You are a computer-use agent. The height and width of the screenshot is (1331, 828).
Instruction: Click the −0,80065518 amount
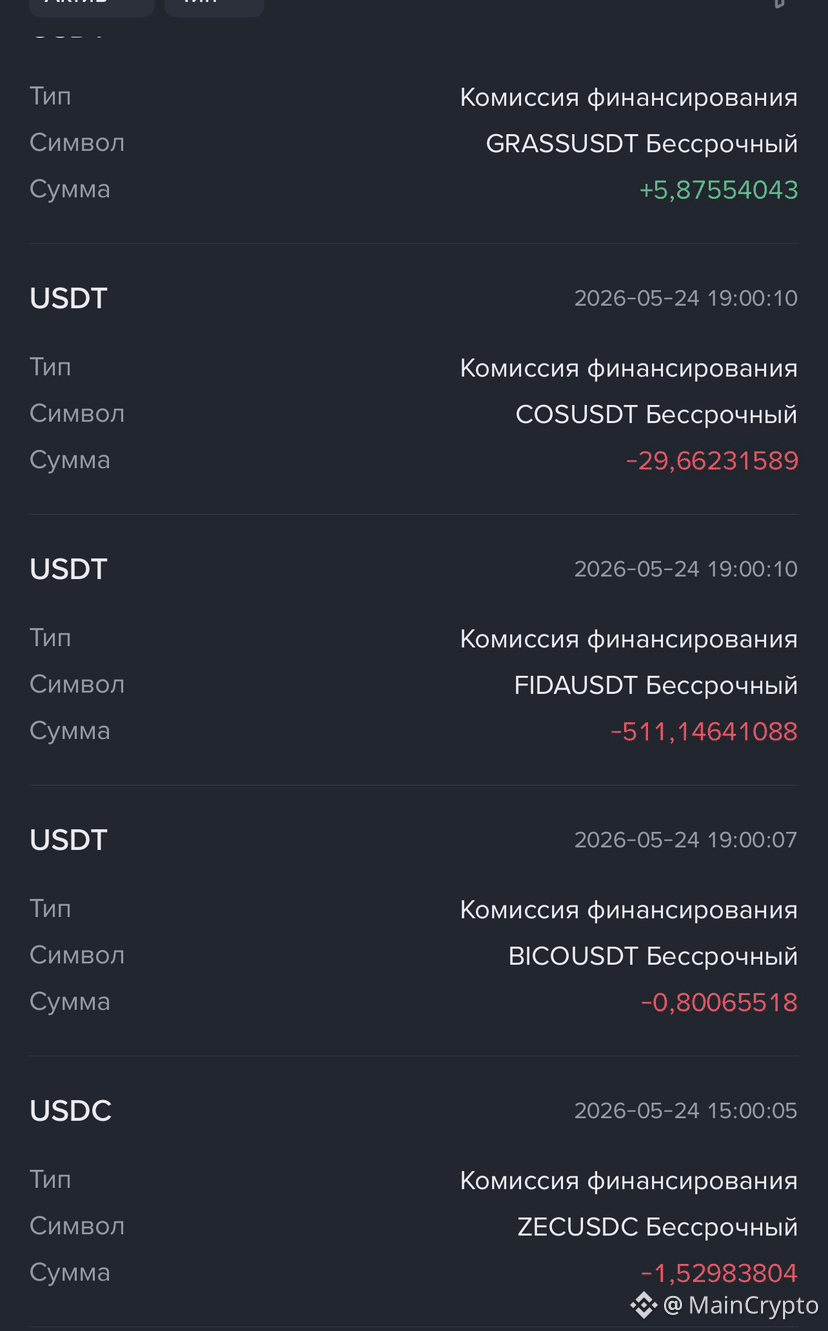click(720, 1002)
